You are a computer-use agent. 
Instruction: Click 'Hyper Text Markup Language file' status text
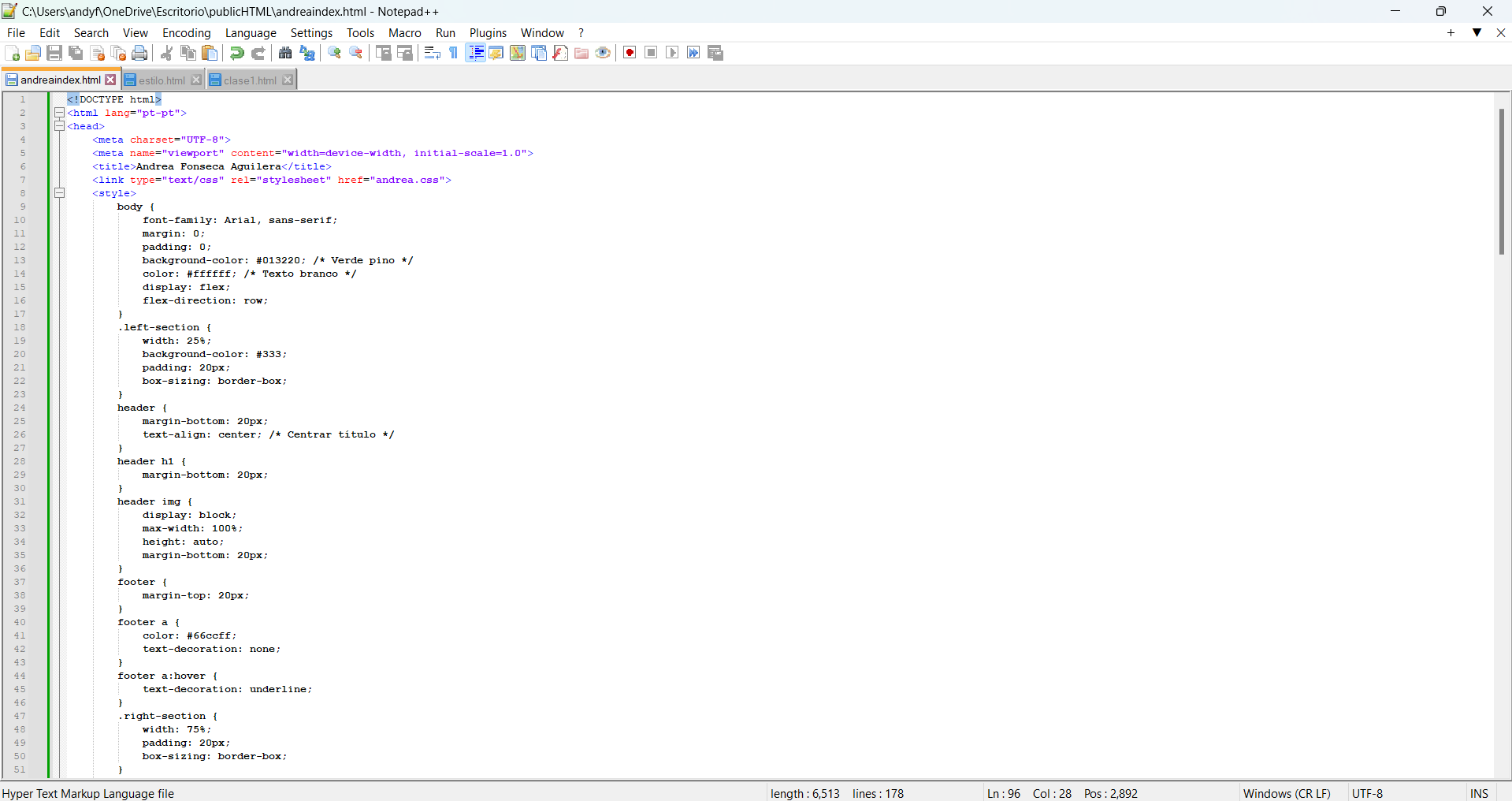tap(88, 793)
